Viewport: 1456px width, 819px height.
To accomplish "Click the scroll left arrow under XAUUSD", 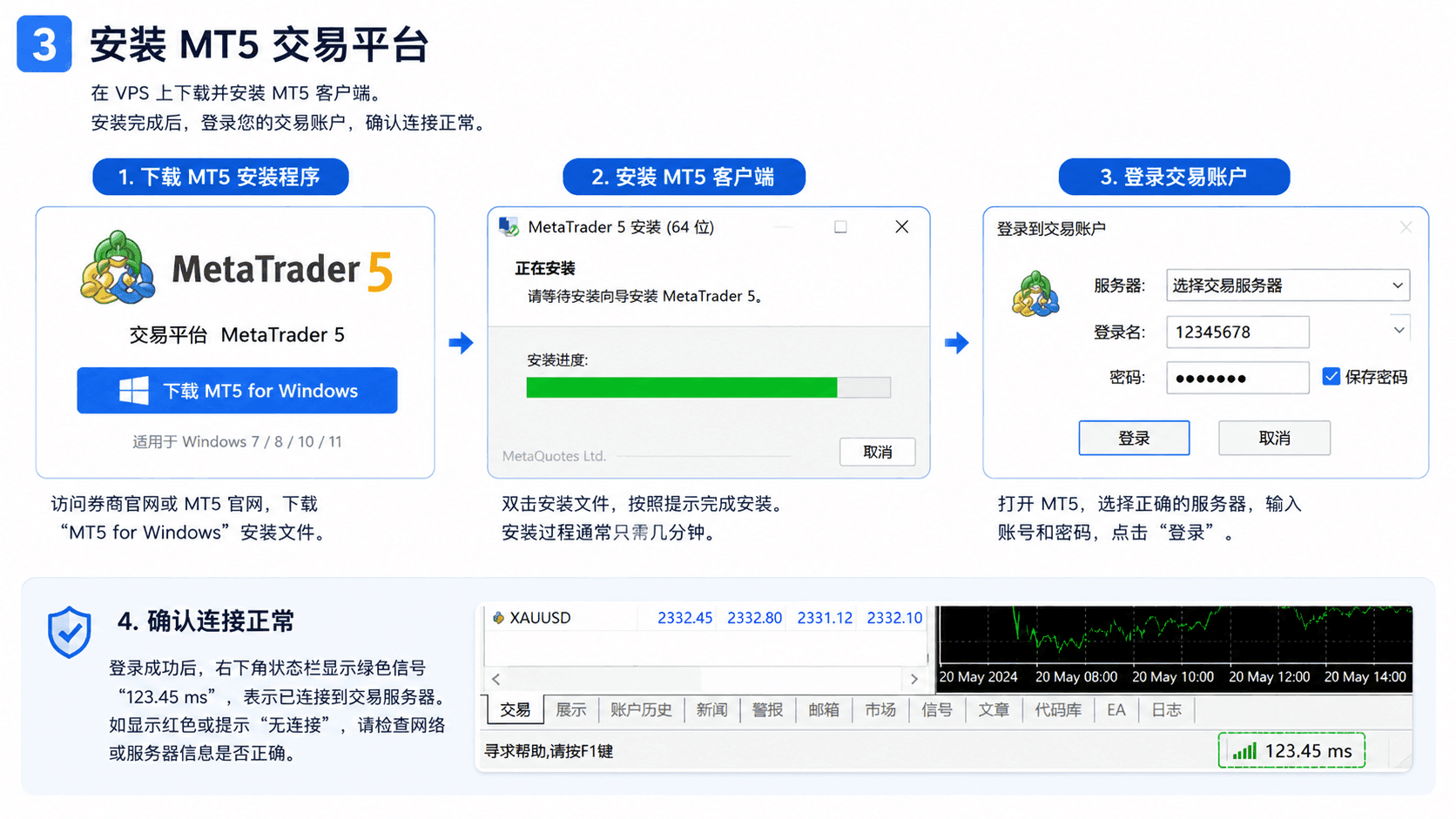I will click(496, 679).
